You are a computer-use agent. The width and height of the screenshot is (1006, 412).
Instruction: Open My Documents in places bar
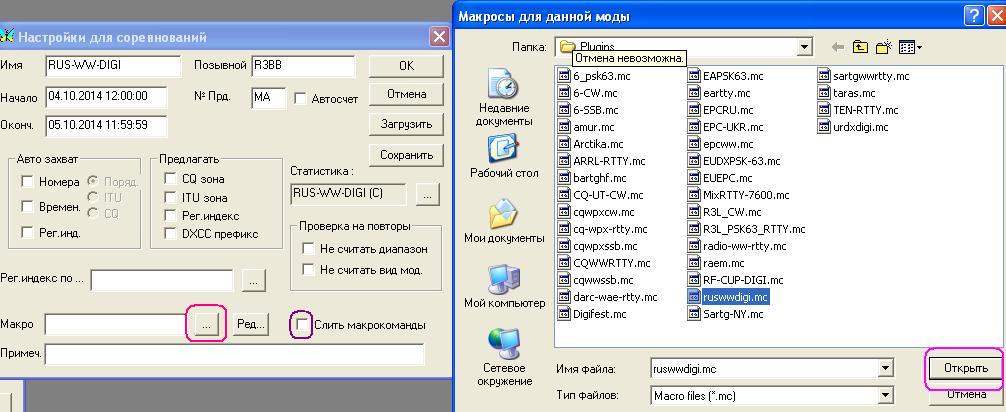click(503, 223)
